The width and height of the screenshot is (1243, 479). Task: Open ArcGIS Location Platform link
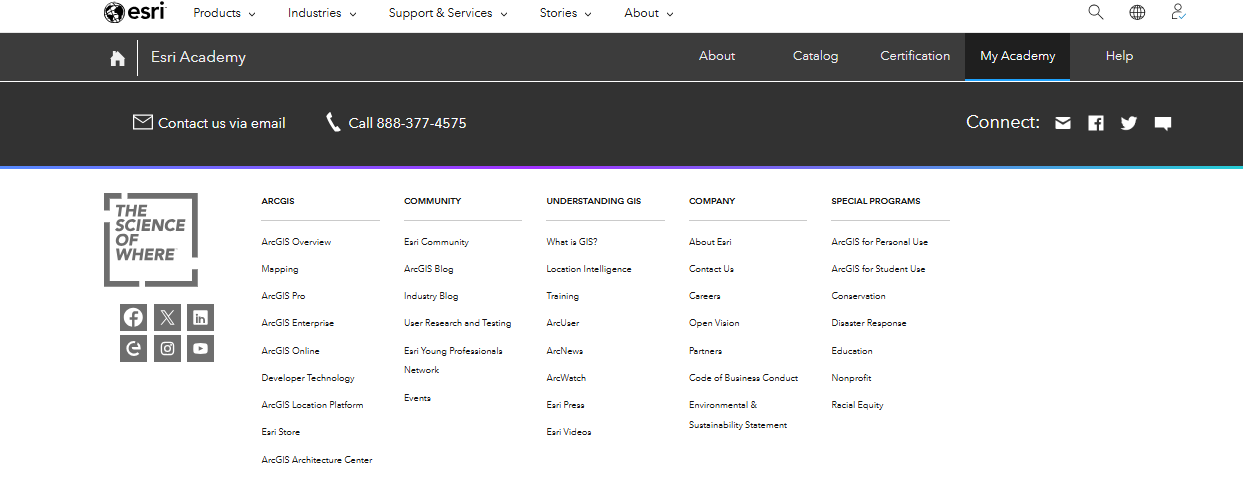tap(312, 405)
